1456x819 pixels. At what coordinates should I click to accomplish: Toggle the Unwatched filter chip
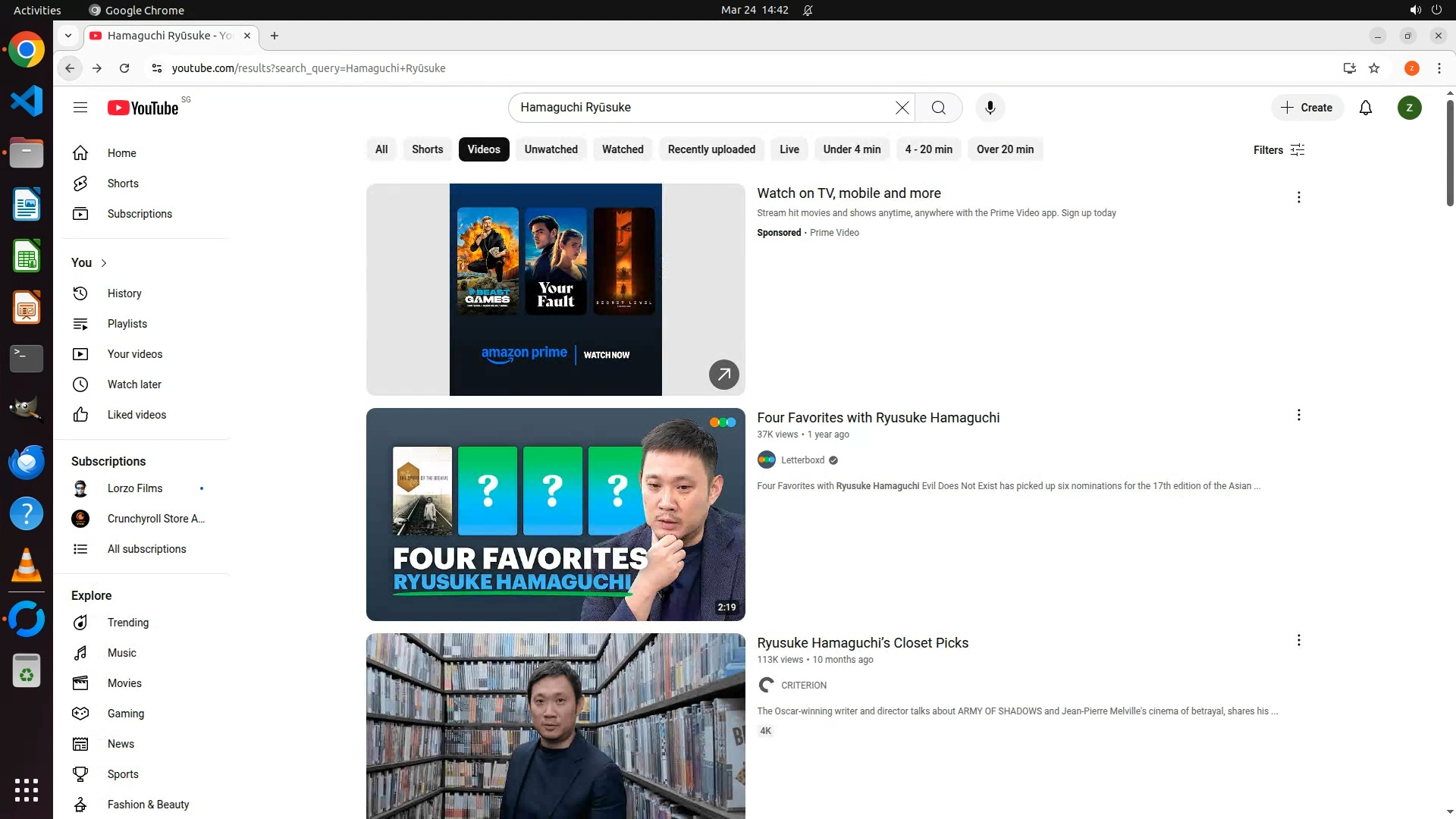tap(551, 149)
